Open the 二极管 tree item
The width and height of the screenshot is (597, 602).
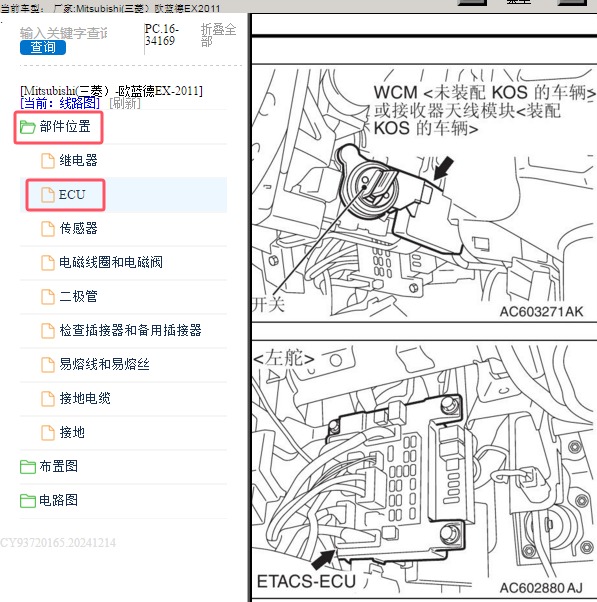[x=78, y=296]
